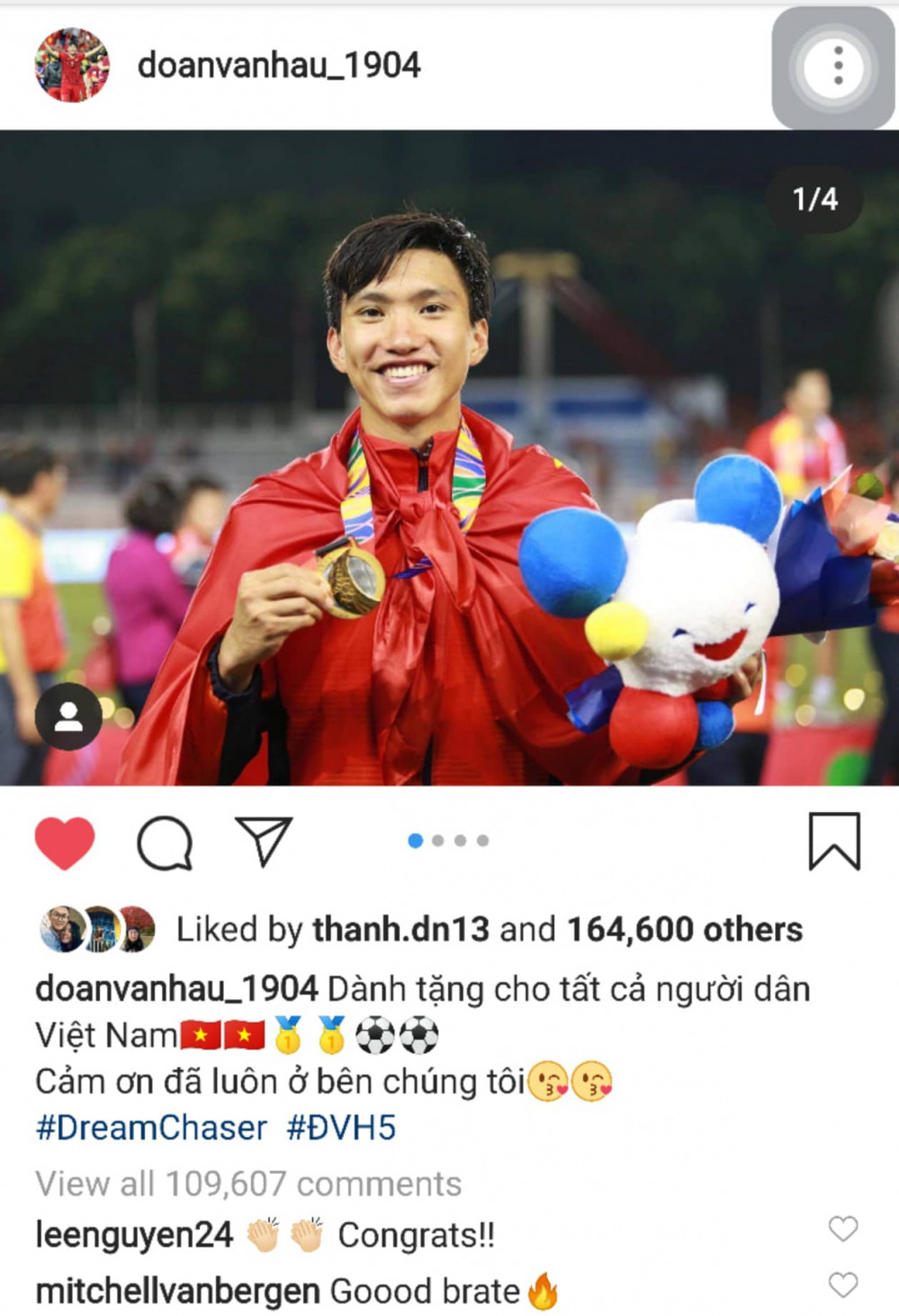899x1316 pixels.
Task: Share post with paper plane icon
Action: coord(264,841)
